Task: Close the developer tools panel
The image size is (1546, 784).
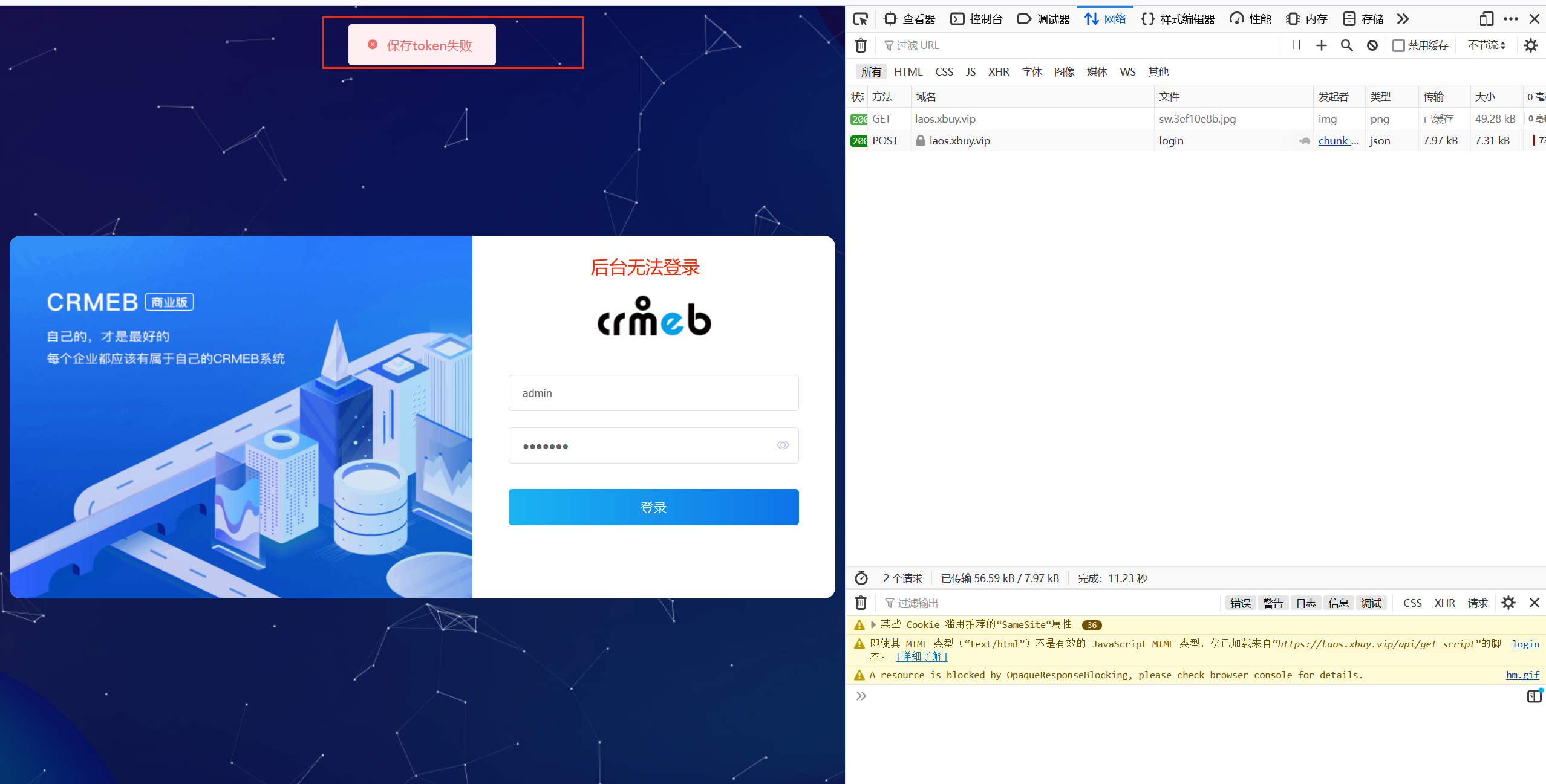Action: click(x=1535, y=19)
